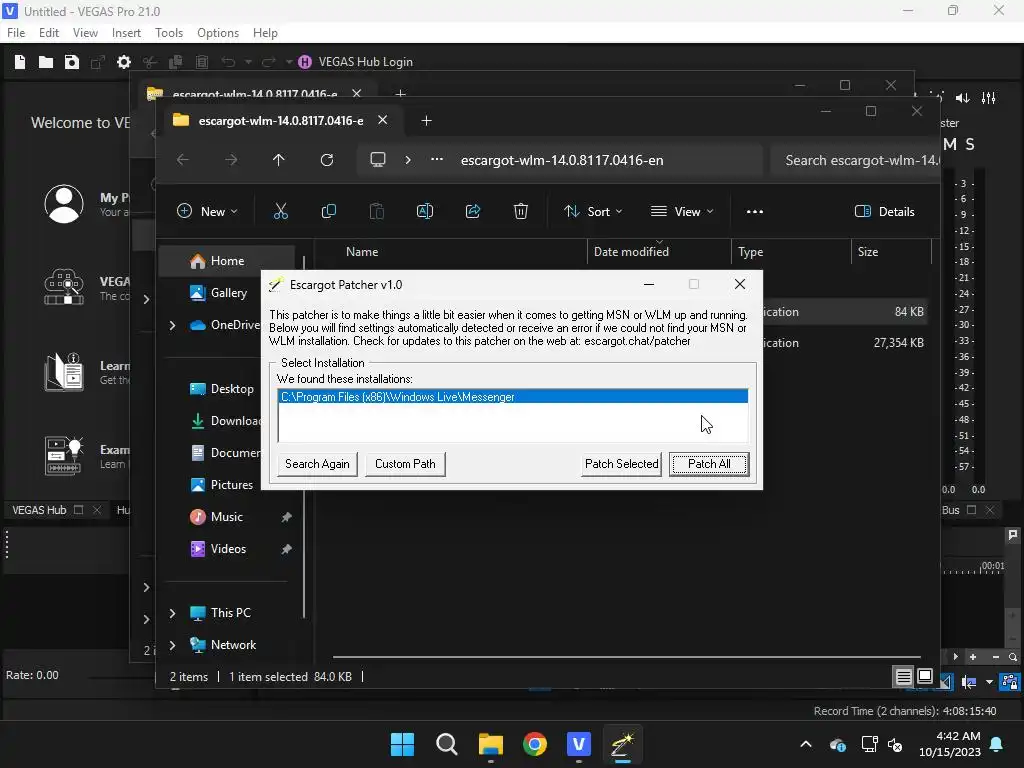Click Custom Path button
The width and height of the screenshot is (1024, 768).
pyautogui.click(x=405, y=464)
